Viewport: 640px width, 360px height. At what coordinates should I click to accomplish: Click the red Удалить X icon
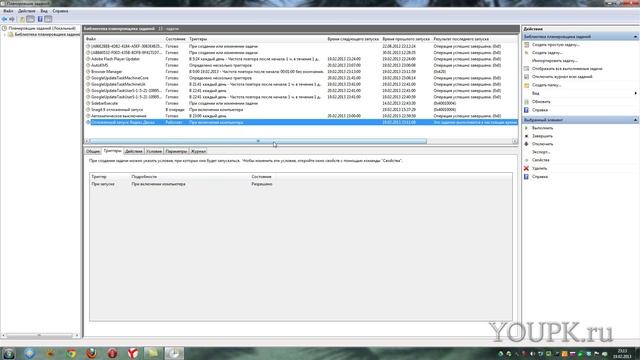coord(527,168)
